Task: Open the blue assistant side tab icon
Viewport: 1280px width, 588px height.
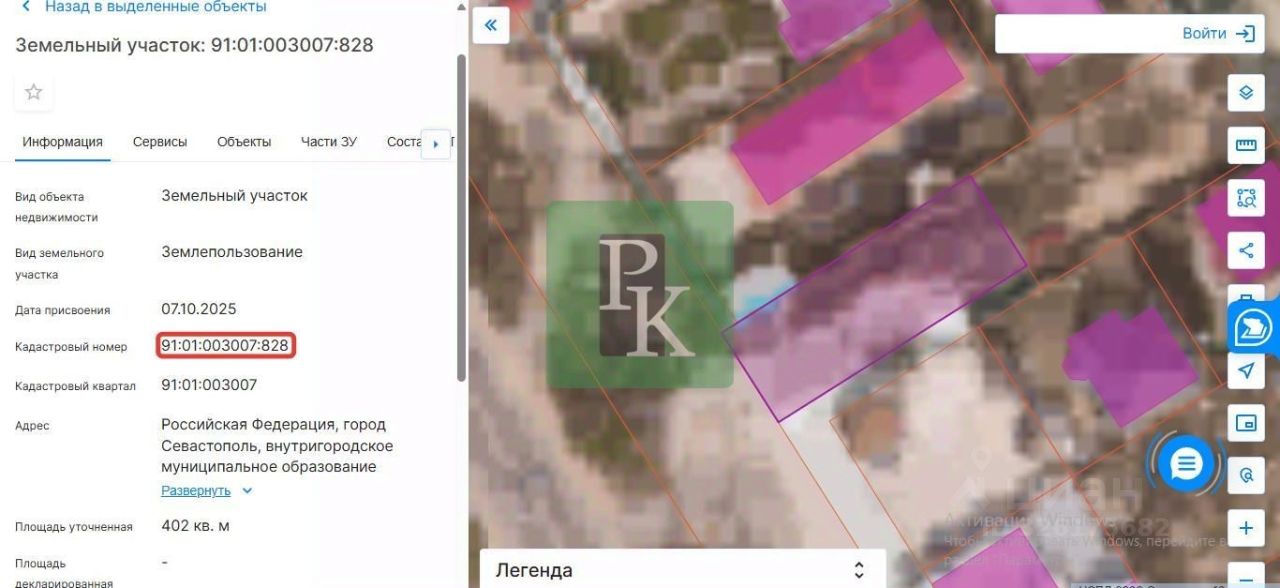Action: point(1254,328)
